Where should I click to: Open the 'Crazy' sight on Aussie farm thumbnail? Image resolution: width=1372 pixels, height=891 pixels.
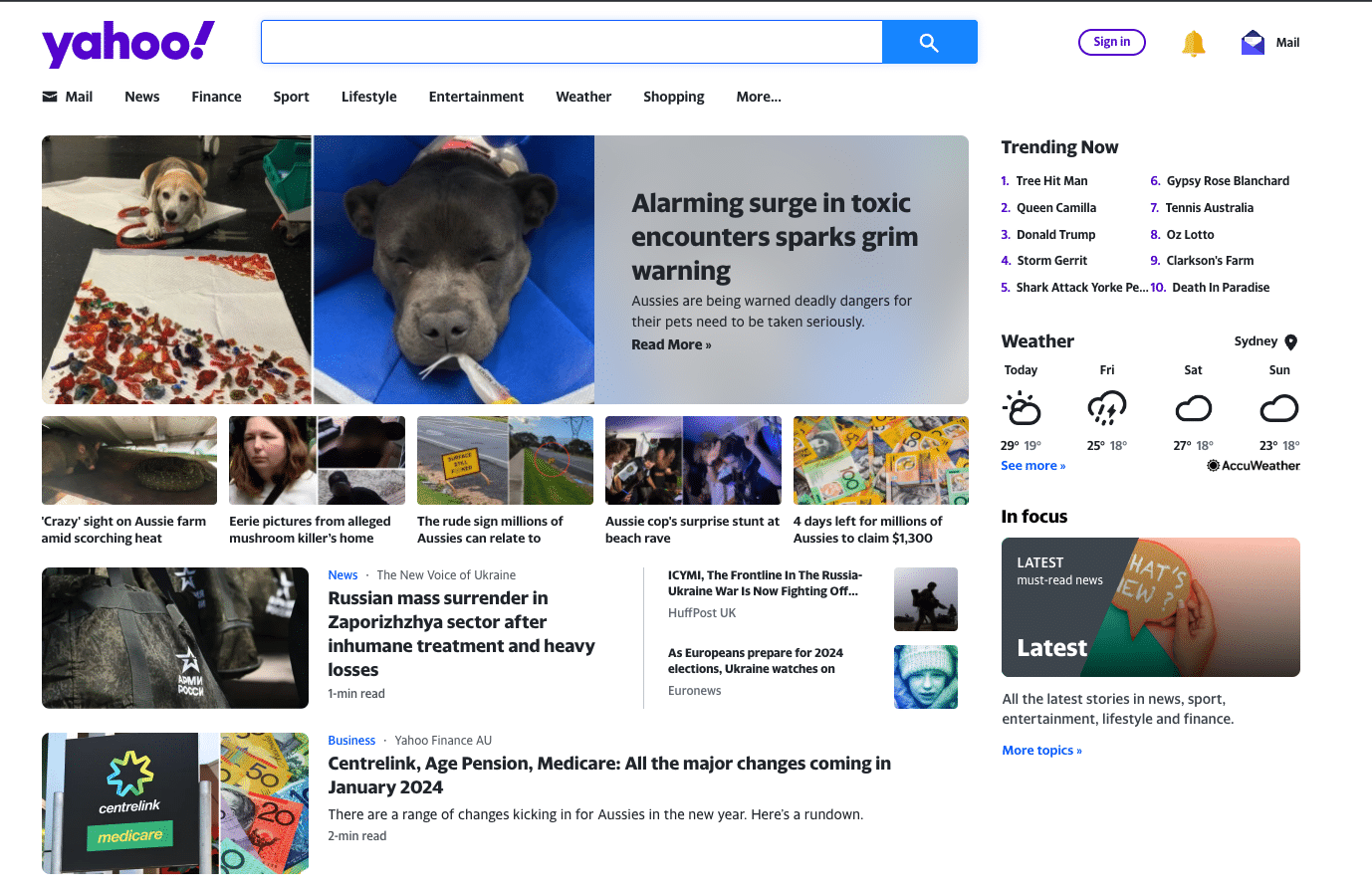point(129,460)
